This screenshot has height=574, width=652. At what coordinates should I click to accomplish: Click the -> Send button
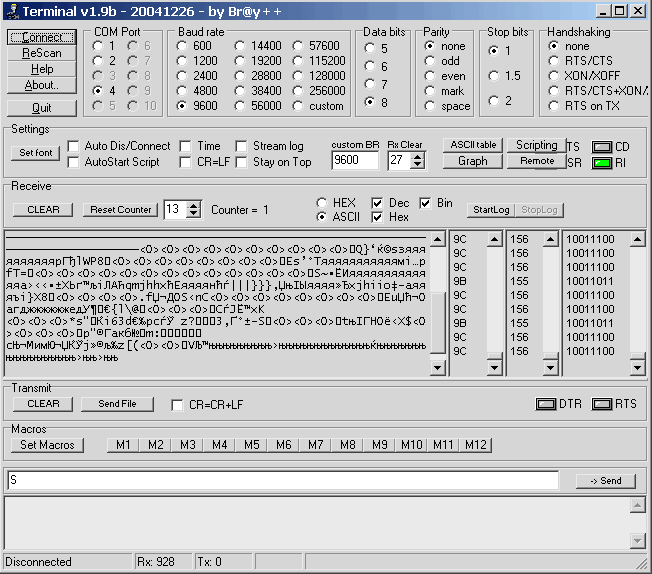(x=606, y=481)
